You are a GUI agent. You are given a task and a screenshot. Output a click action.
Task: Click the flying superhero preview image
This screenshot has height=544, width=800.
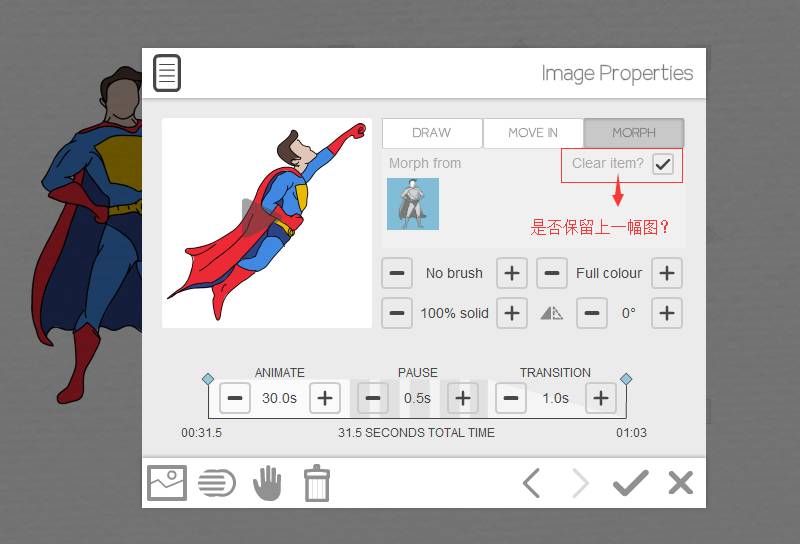[267, 222]
